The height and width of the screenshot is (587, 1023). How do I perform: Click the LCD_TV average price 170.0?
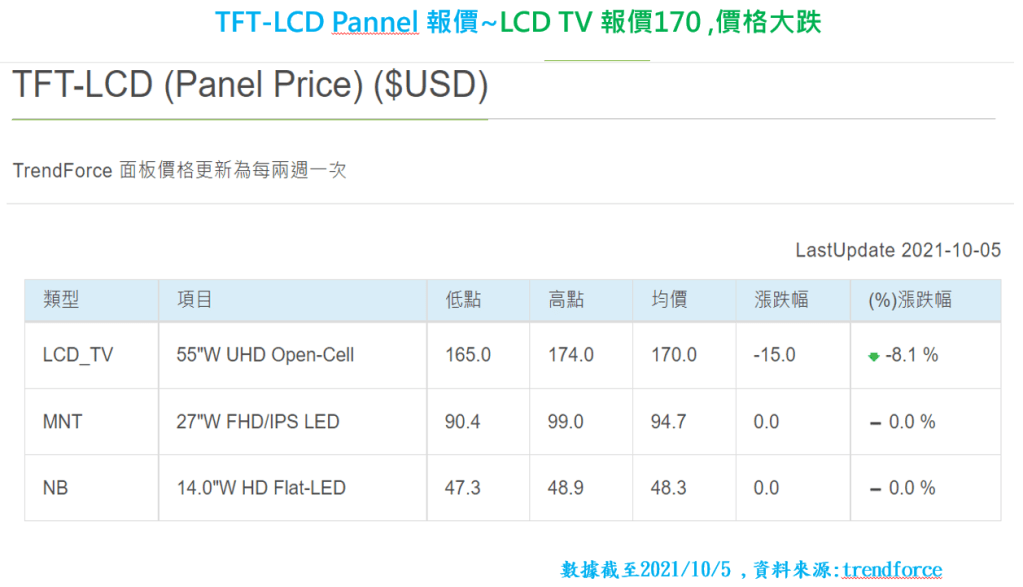[673, 355]
